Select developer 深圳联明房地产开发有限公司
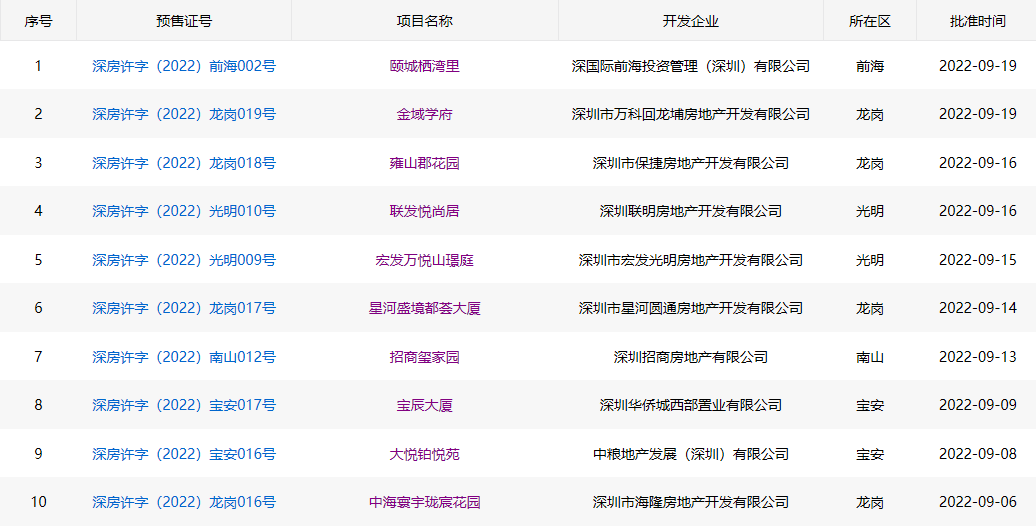This screenshot has height=528, width=1036. (690, 211)
